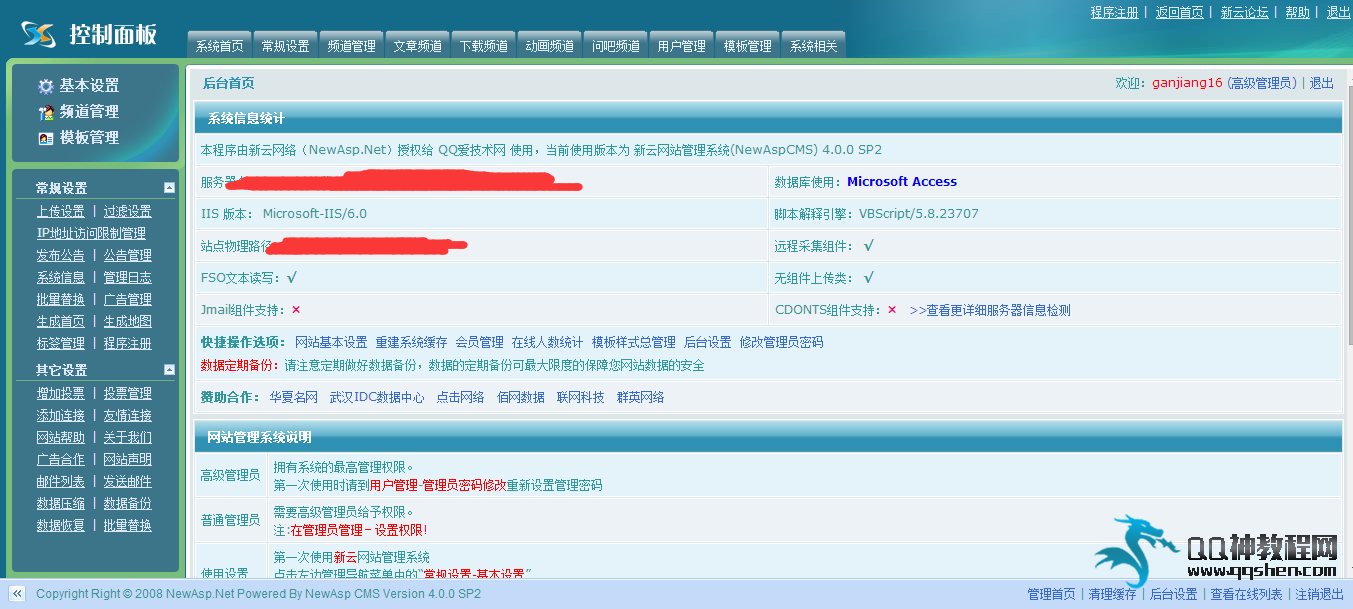
Task: Switch to the 系统首页 tab
Action: (x=220, y=45)
